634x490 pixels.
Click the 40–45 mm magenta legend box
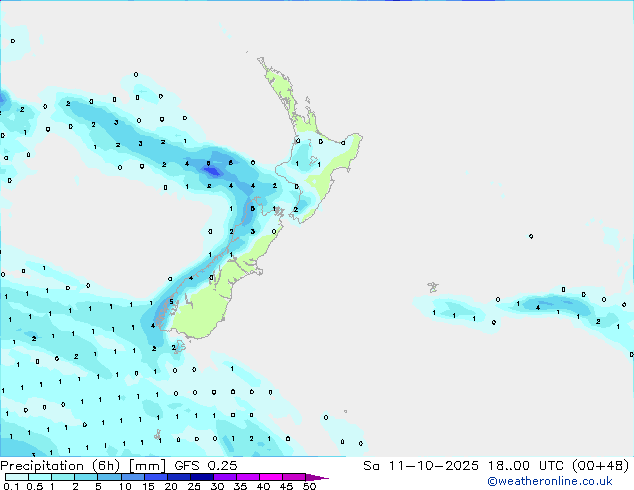pos(271,477)
